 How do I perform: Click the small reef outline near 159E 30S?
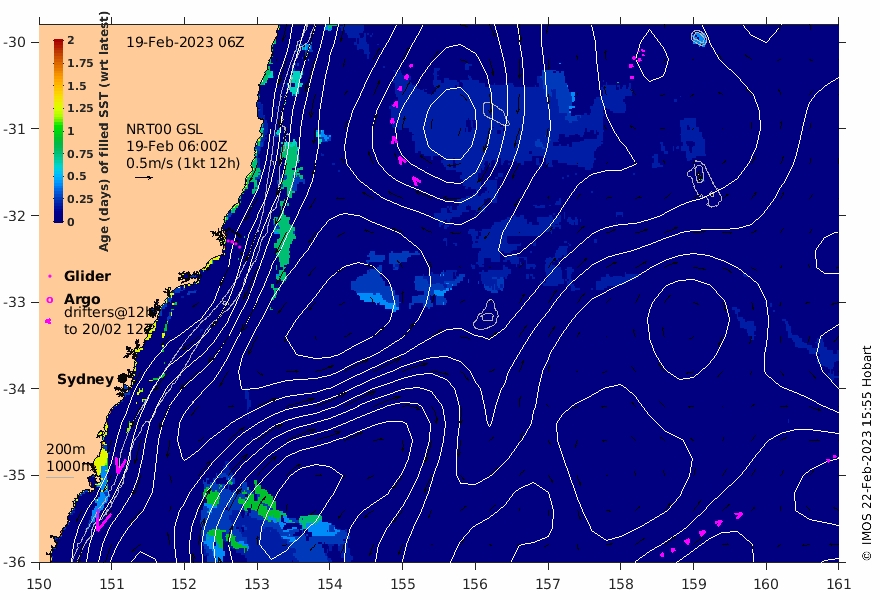(x=698, y=38)
